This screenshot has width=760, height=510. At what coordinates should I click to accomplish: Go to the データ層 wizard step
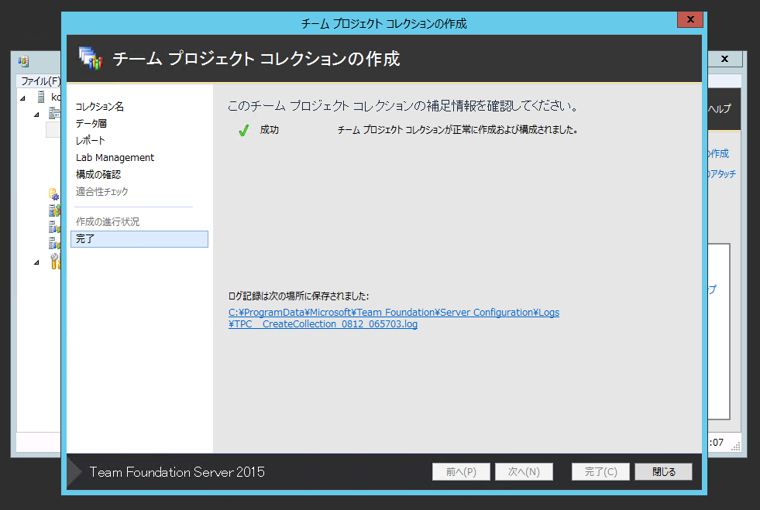click(x=91, y=124)
